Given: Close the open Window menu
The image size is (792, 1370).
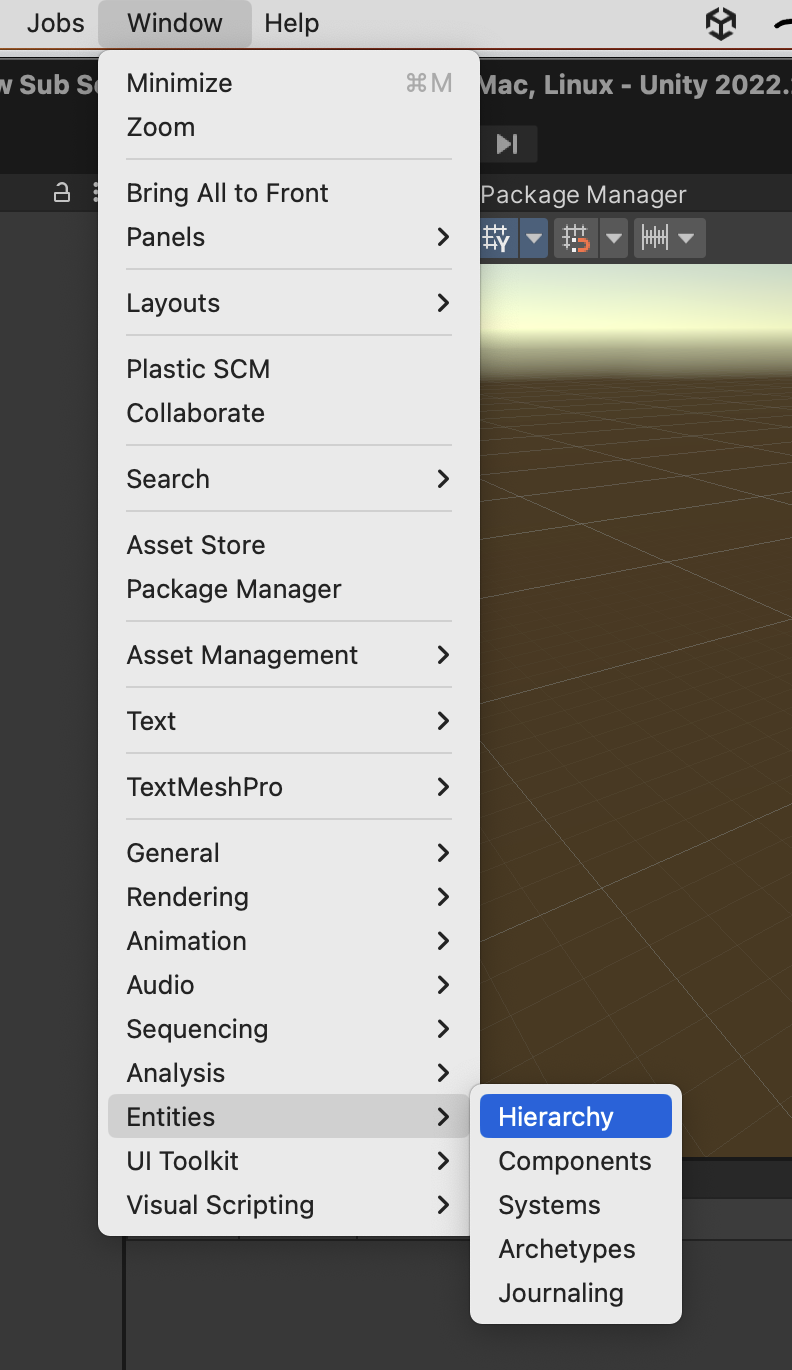Looking at the screenshot, I should tap(175, 23).
